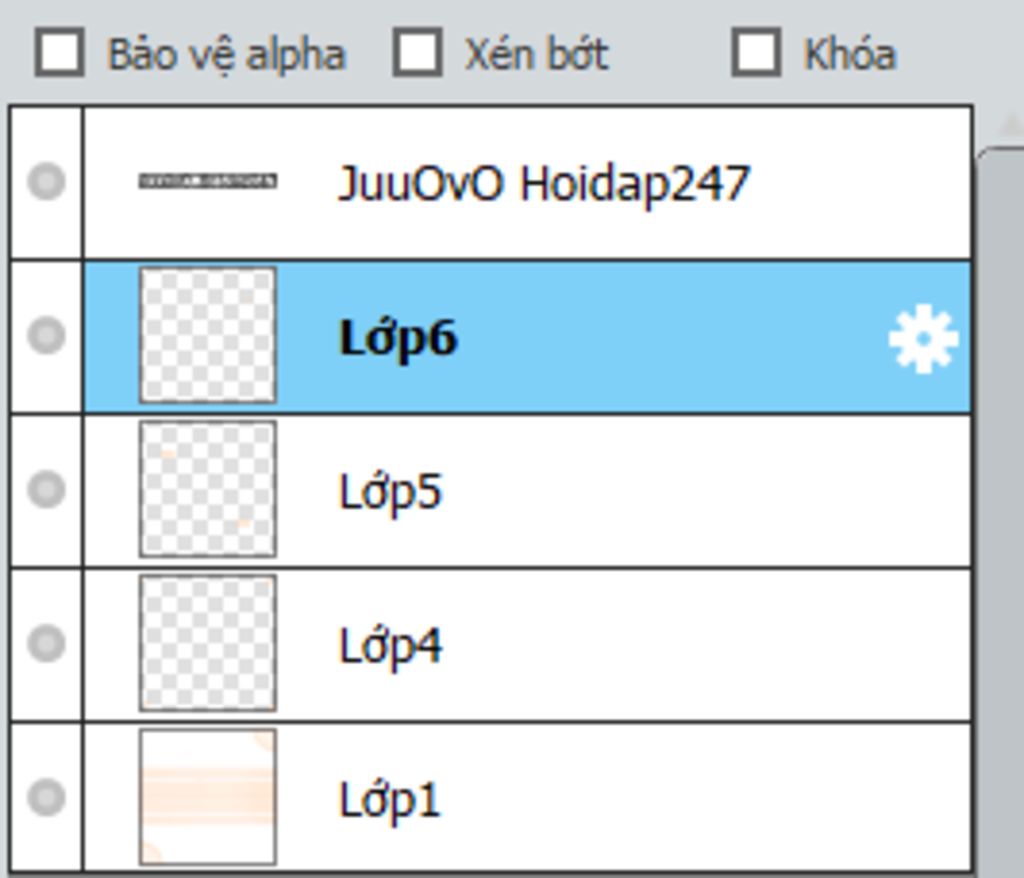Screen dimensions: 1024x878
Task: Toggle visibility of Lớp6 layer
Action: click(x=46, y=335)
